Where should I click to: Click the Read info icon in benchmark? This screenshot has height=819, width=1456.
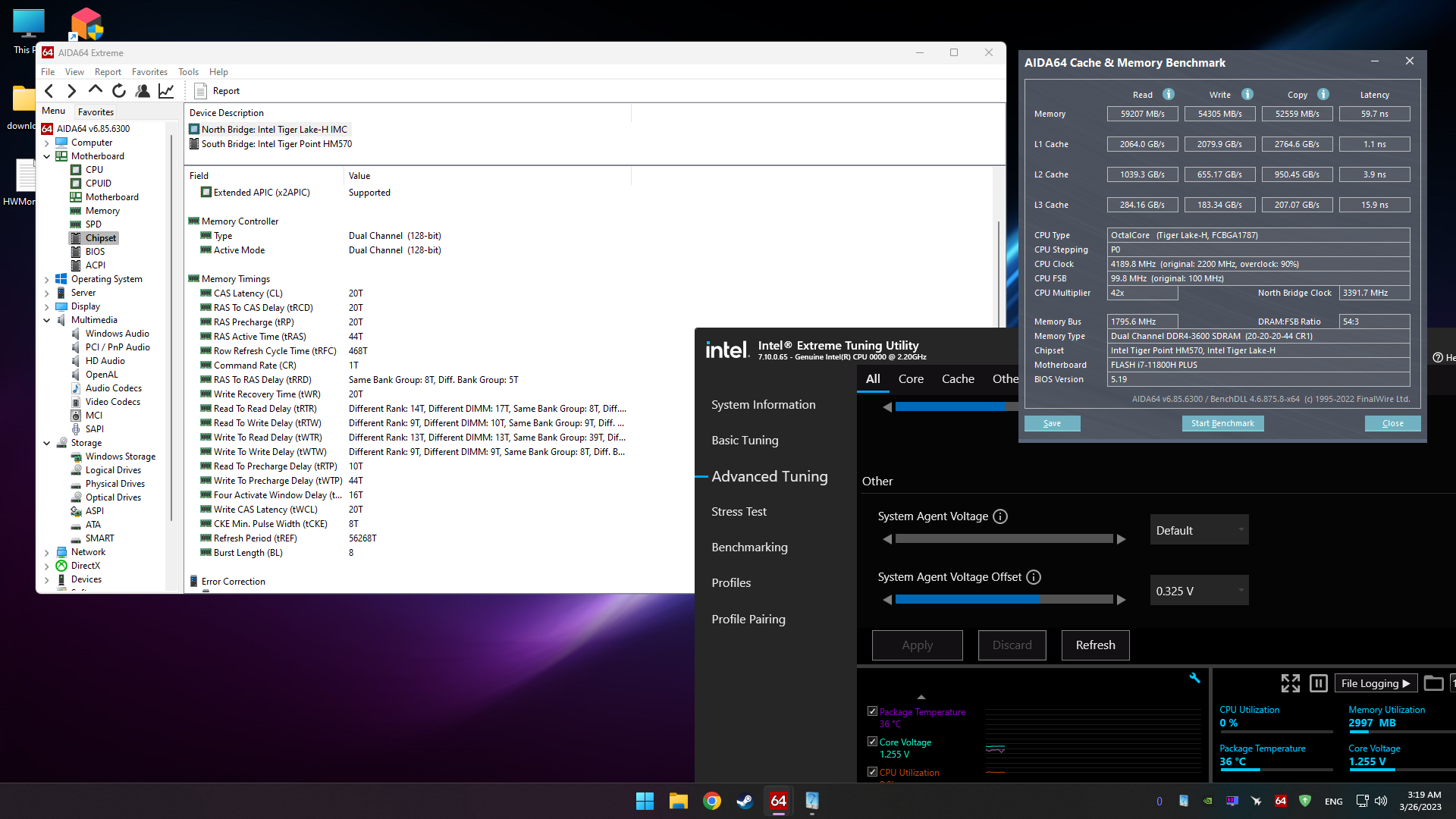[1169, 94]
